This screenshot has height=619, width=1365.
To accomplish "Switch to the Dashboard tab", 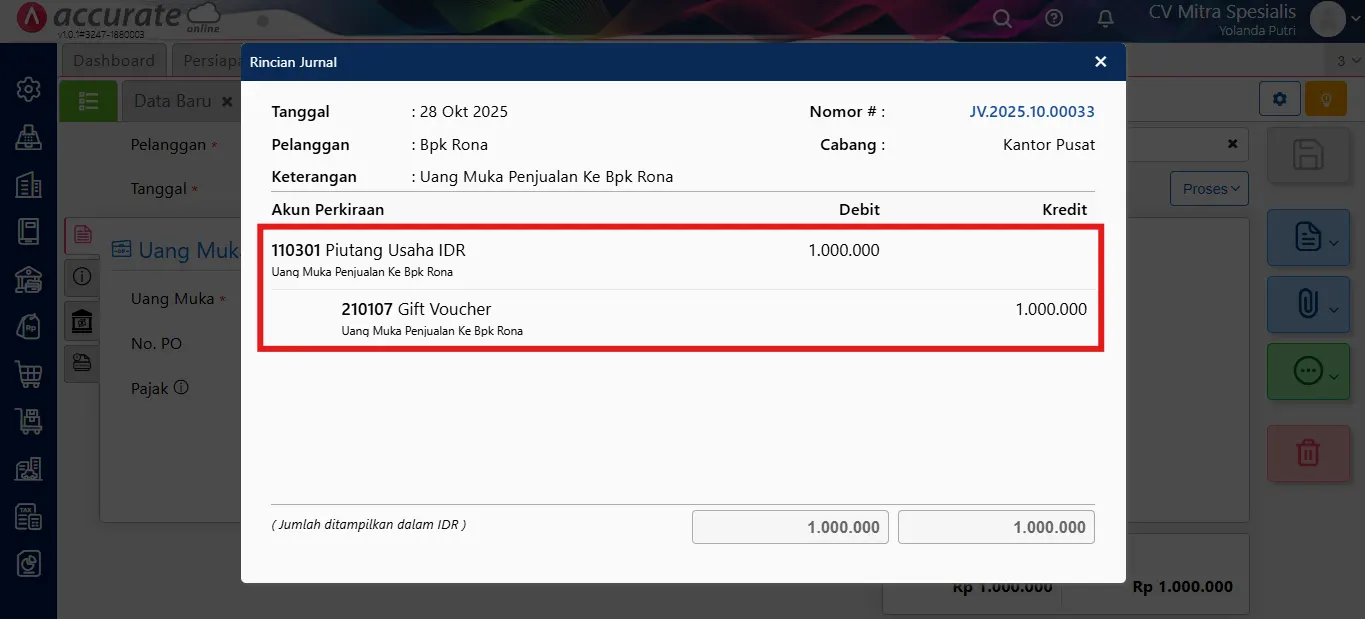I will (x=114, y=60).
